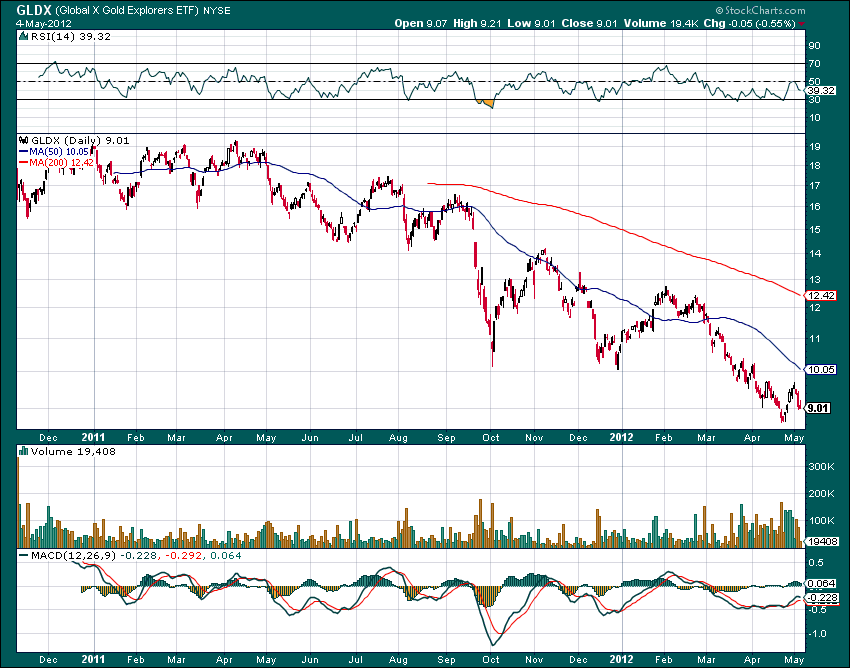Click the blue line marker for MA(50)
The height and width of the screenshot is (668, 850).
[x=23, y=152]
